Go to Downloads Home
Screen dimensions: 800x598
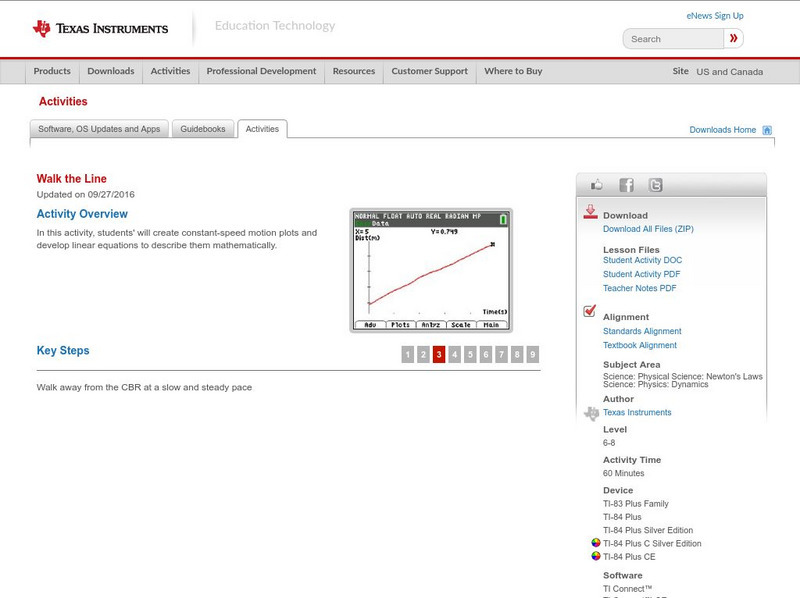click(x=722, y=130)
